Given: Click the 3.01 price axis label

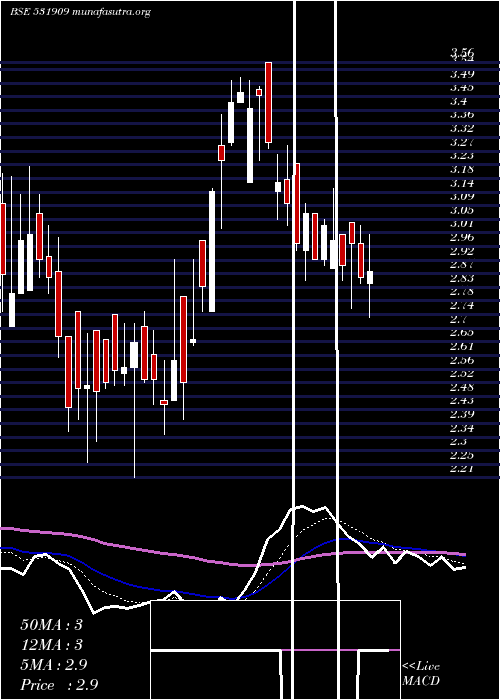Looking at the screenshot, I should point(462,224).
